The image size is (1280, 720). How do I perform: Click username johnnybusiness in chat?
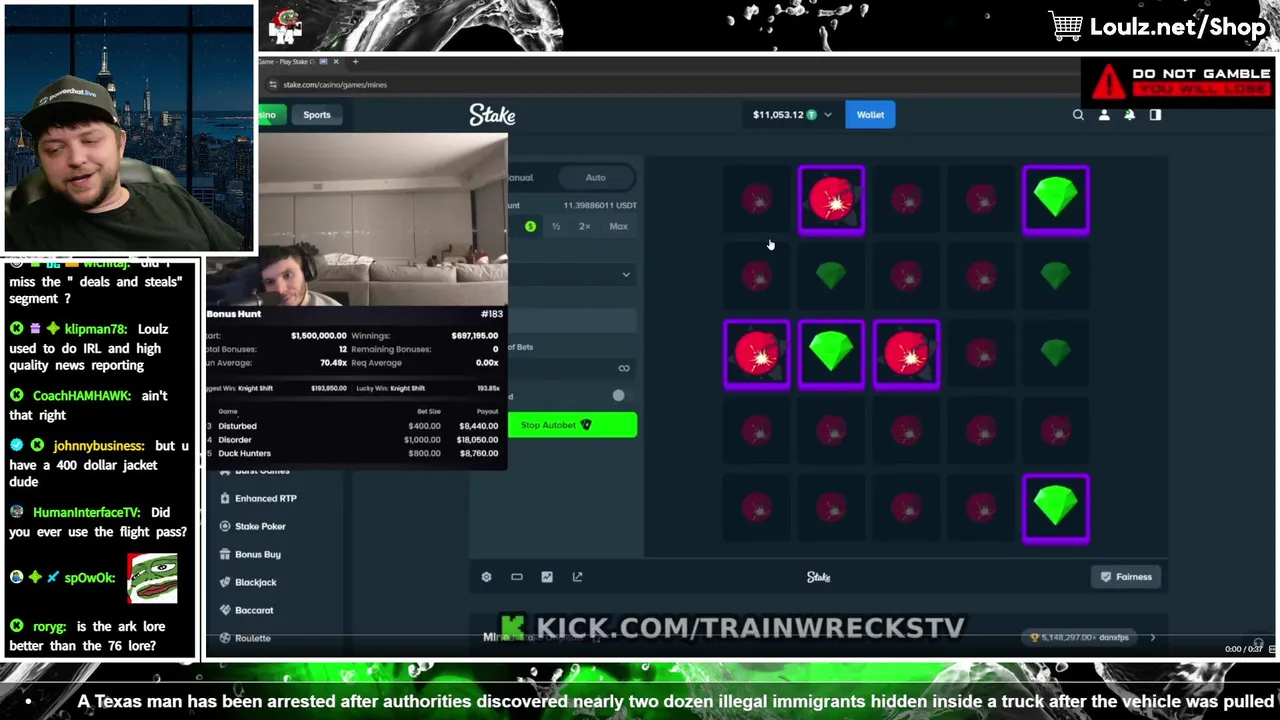98,446
